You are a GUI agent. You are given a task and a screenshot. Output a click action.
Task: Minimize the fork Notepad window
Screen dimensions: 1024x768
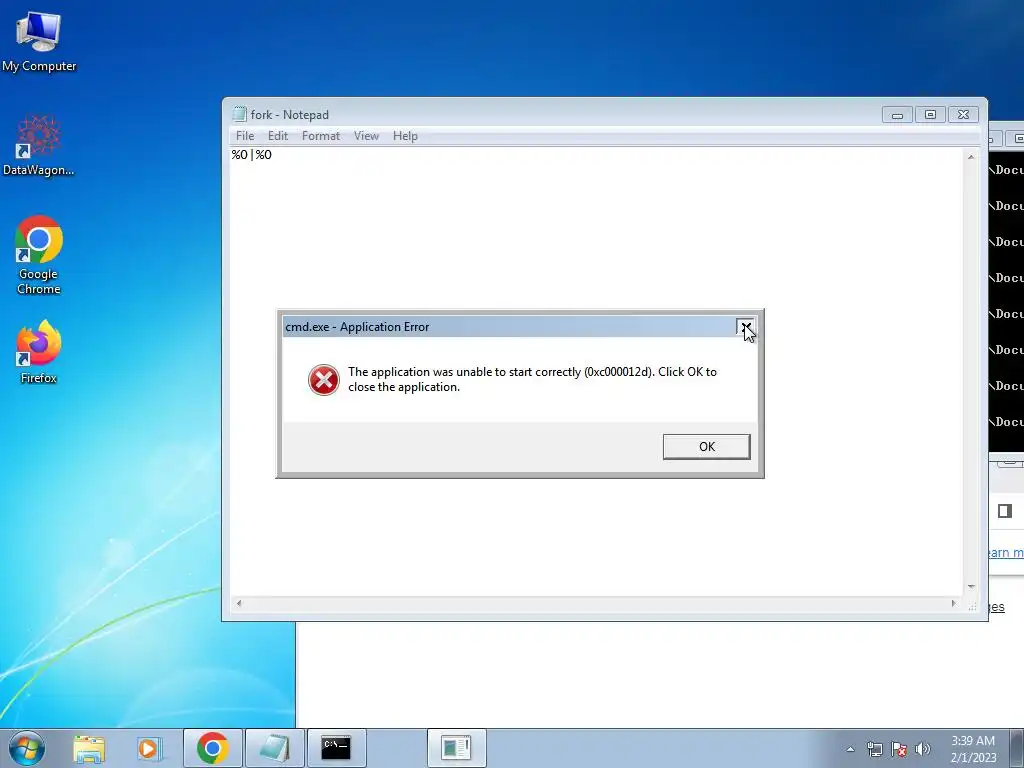(897, 115)
